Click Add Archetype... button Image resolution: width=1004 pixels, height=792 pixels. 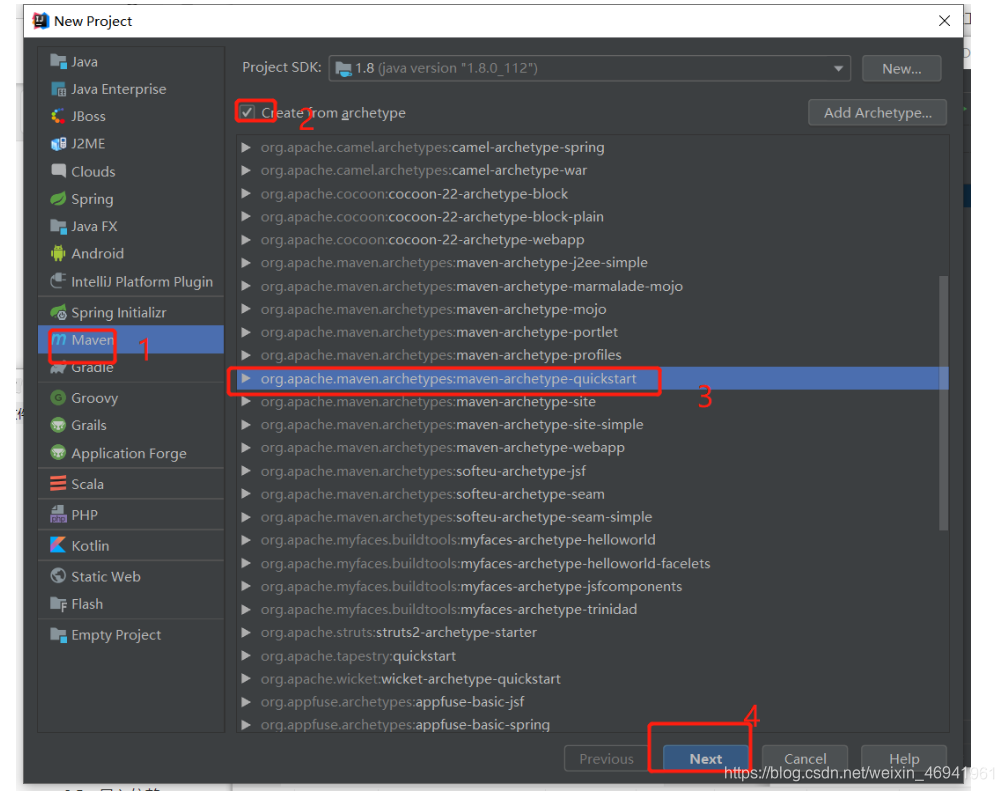click(x=877, y=113)
